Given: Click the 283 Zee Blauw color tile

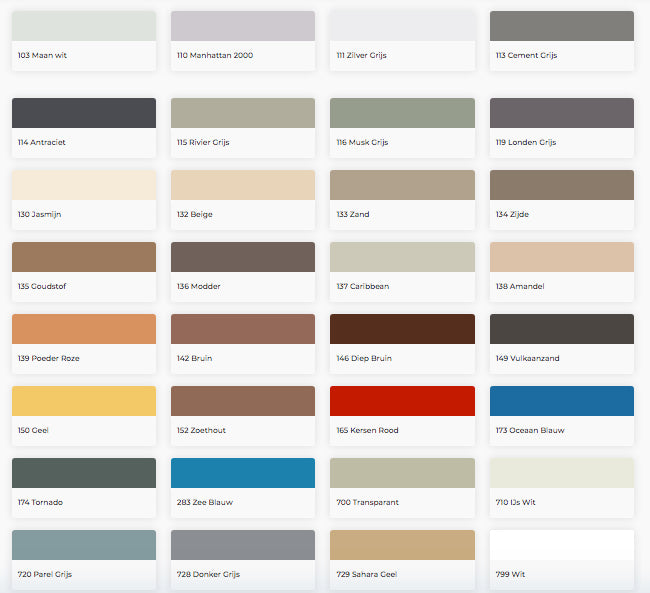Looking at the screenshot, I should tap(243, 473).
